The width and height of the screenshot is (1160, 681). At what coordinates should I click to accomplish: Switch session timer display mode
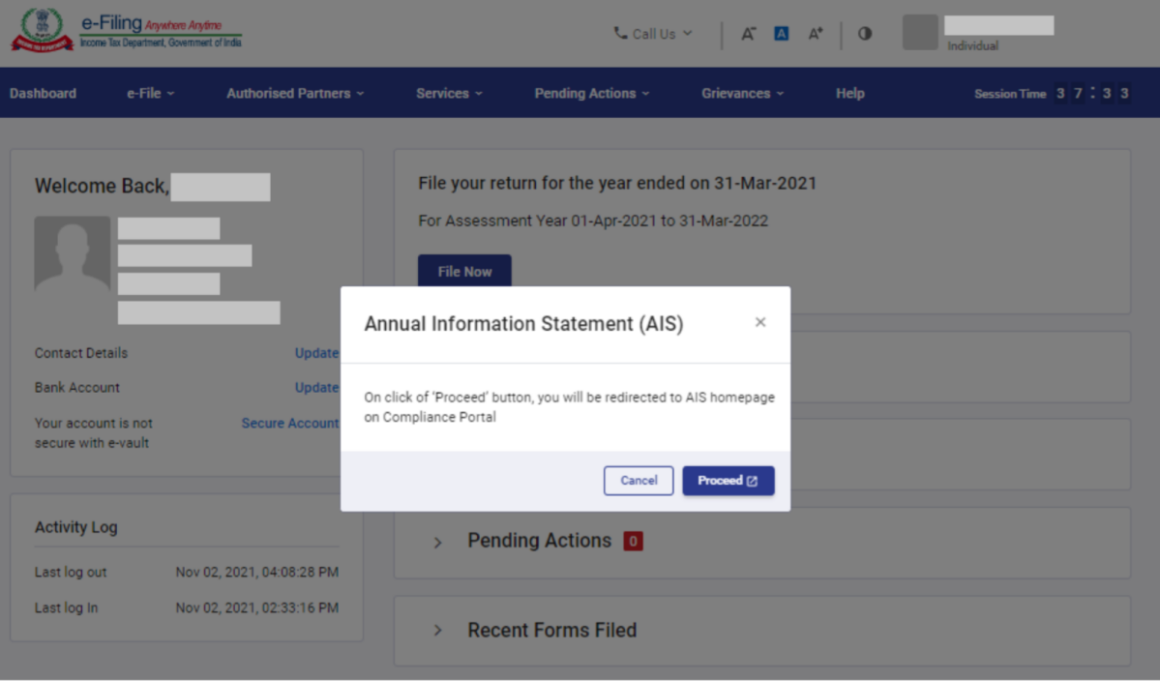click(1092, 92)
